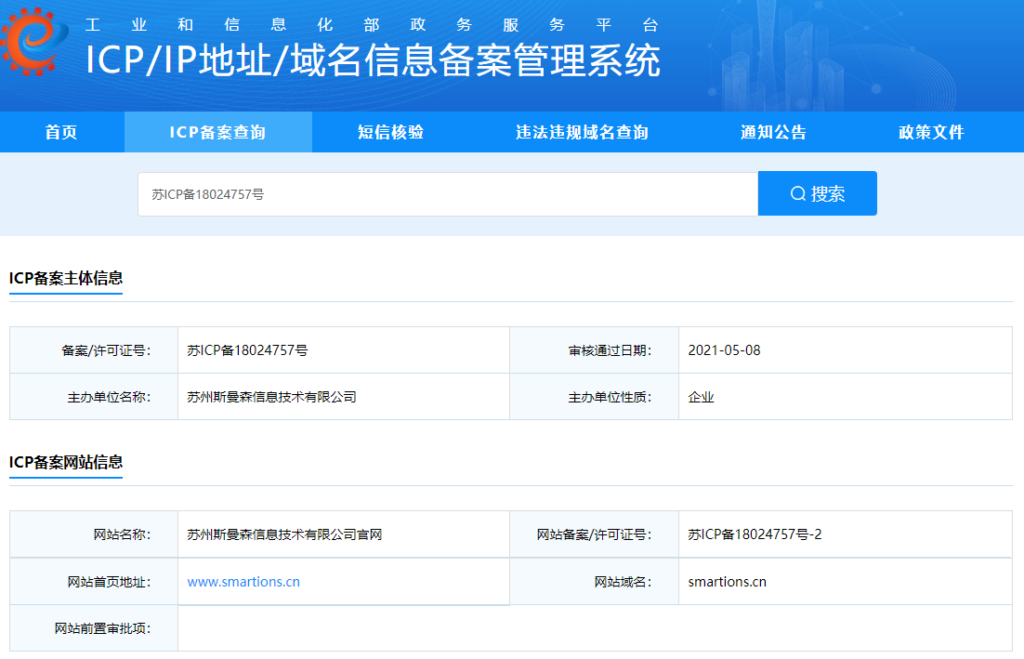The width and height of the screenshot is (1024, 659).
Task: Switch to 短信核验 tab
Action: point(391,132)
